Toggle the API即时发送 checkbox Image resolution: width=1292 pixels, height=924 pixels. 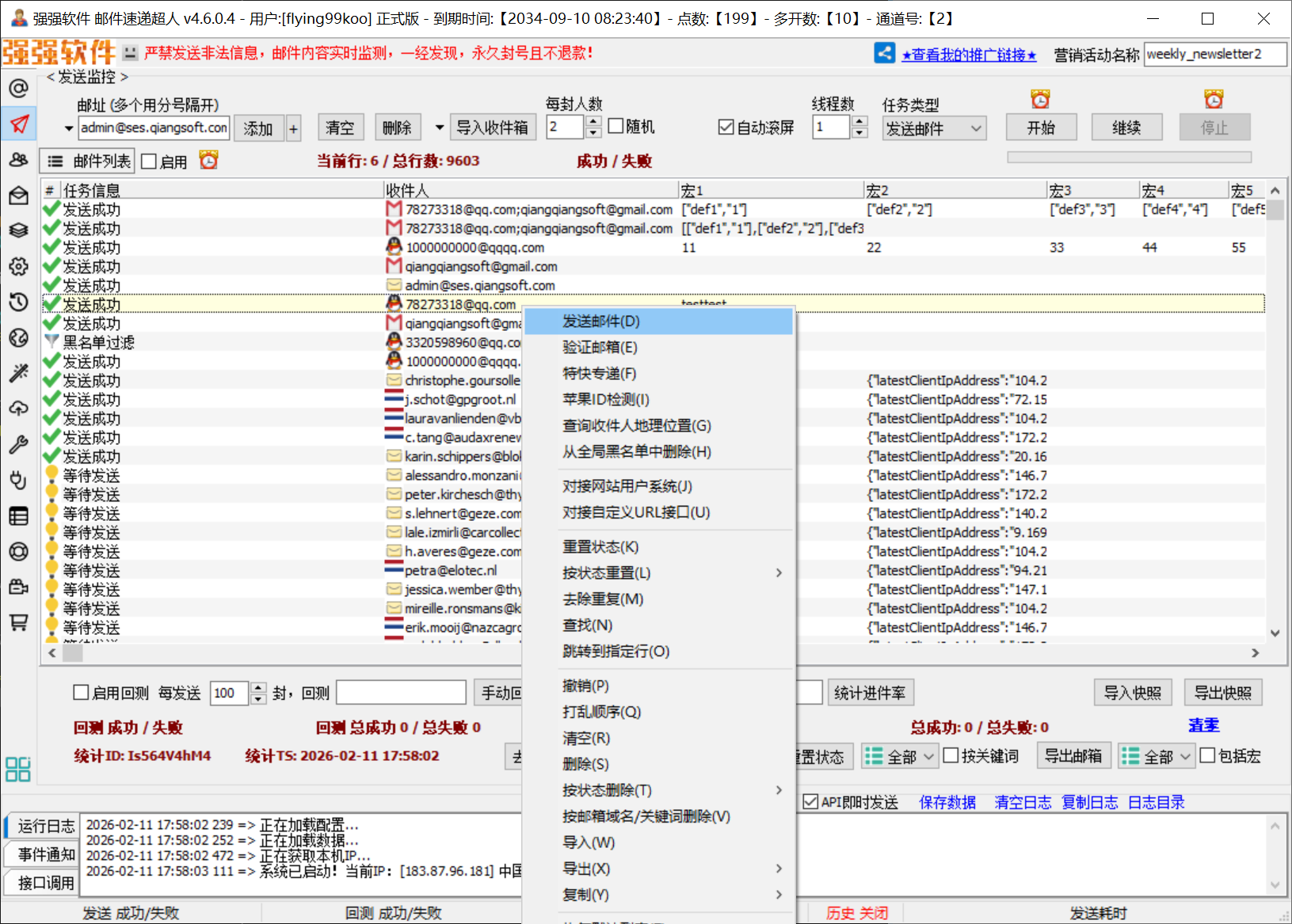(810, 802)
